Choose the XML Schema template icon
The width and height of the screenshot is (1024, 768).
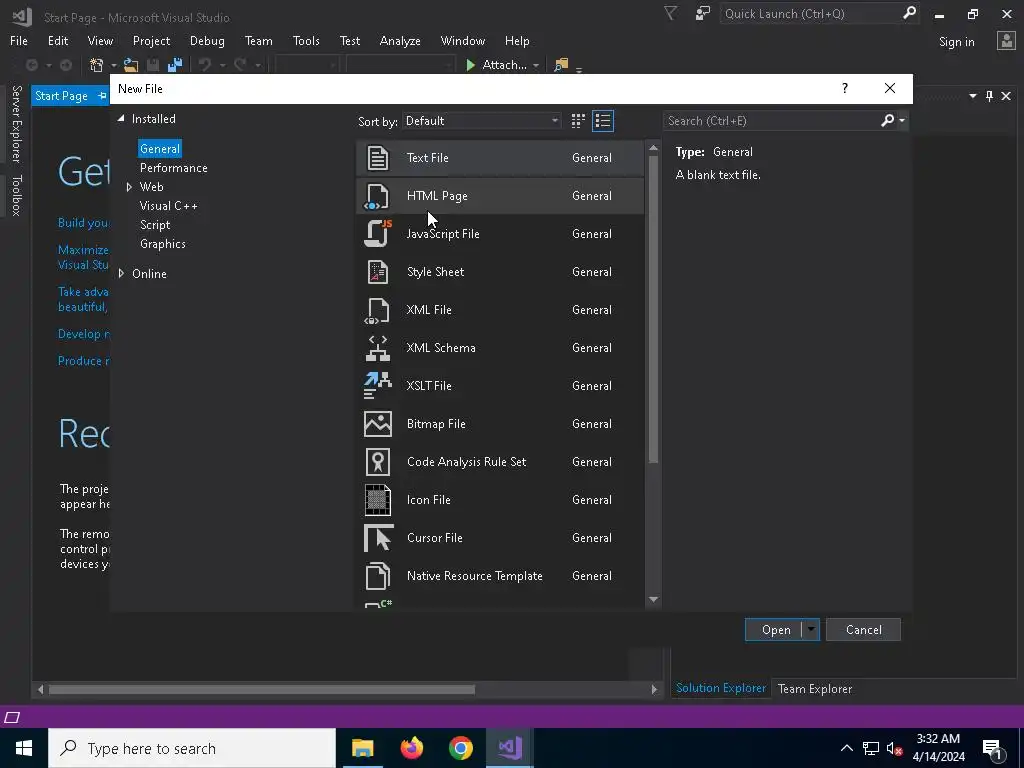click(377, 348)
